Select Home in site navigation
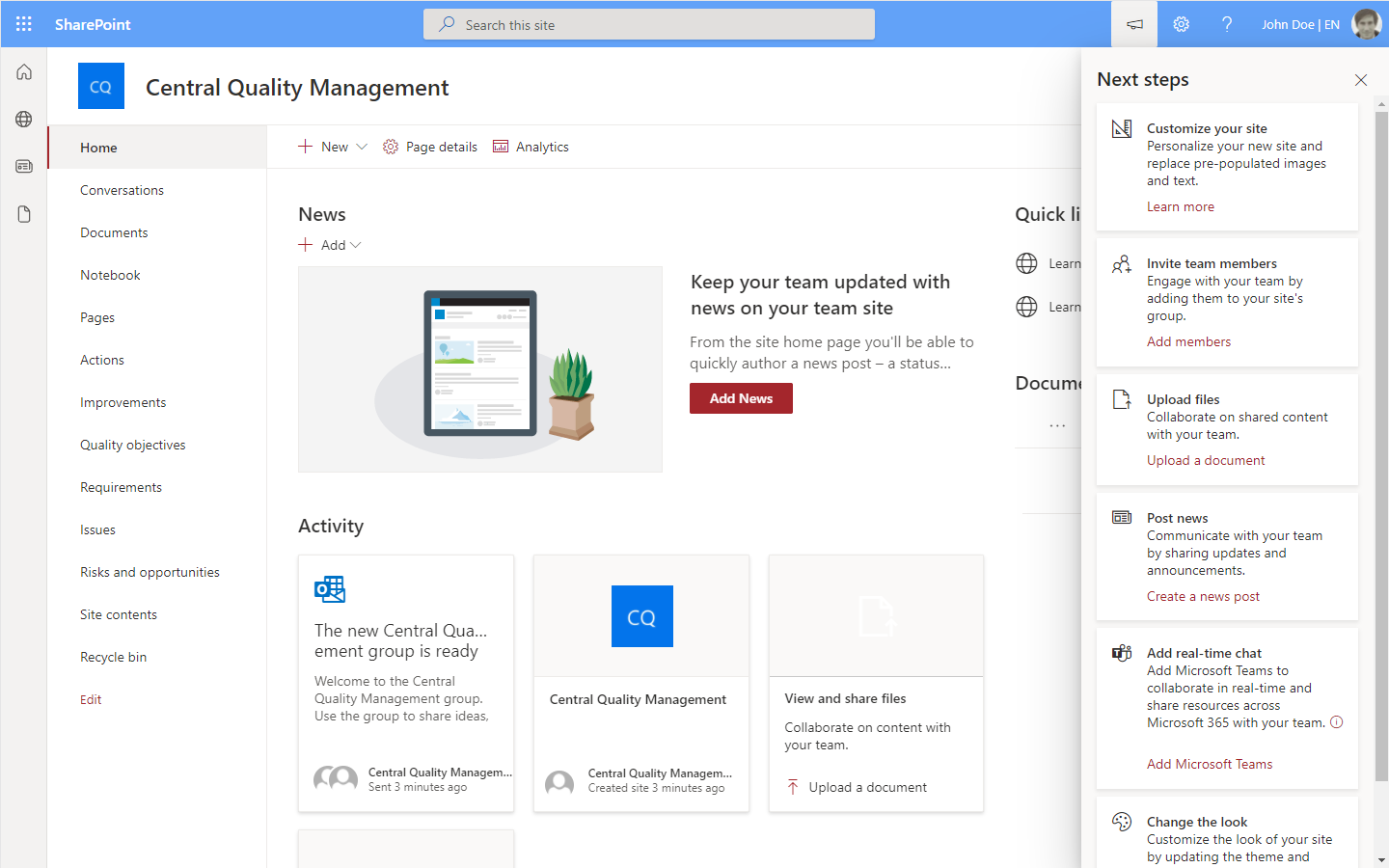Image resolution: width=1389 pixels, height=868 pixels. 157,148
